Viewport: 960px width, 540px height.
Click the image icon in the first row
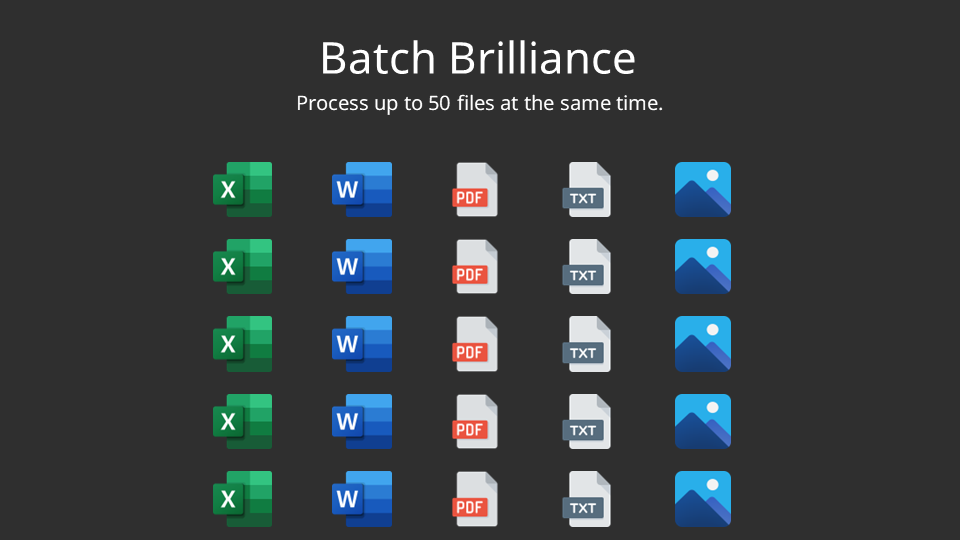pos(703,189)
